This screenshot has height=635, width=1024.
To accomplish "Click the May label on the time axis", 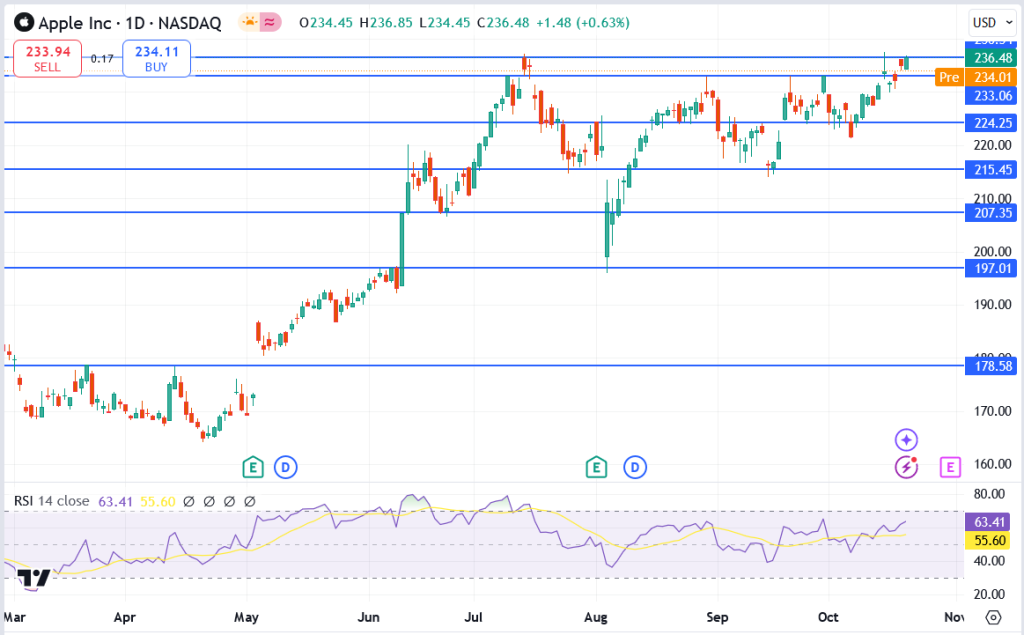I will tap(246, 617).
